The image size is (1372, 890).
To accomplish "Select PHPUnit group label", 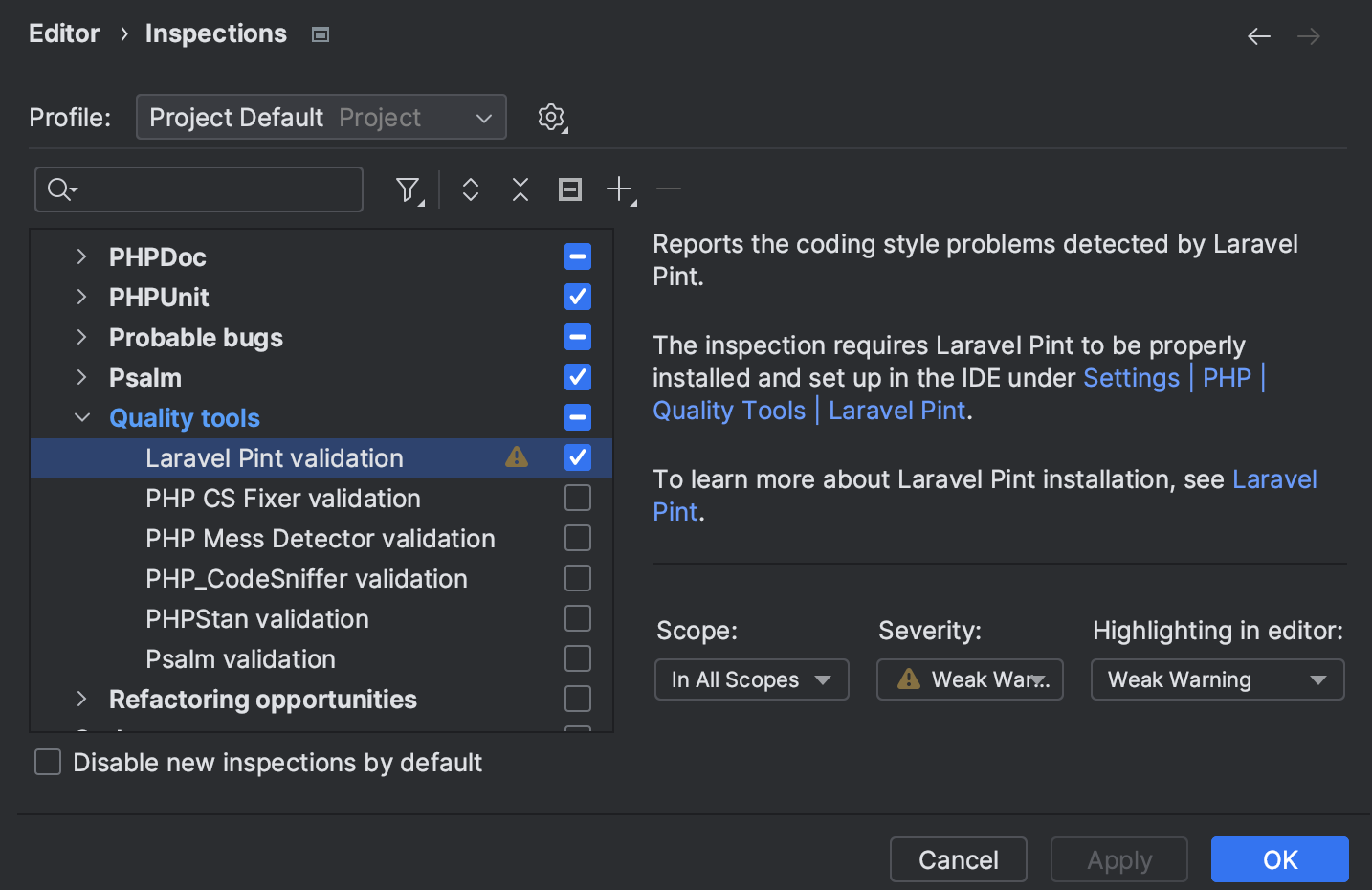I will click(x=159, y=298).
